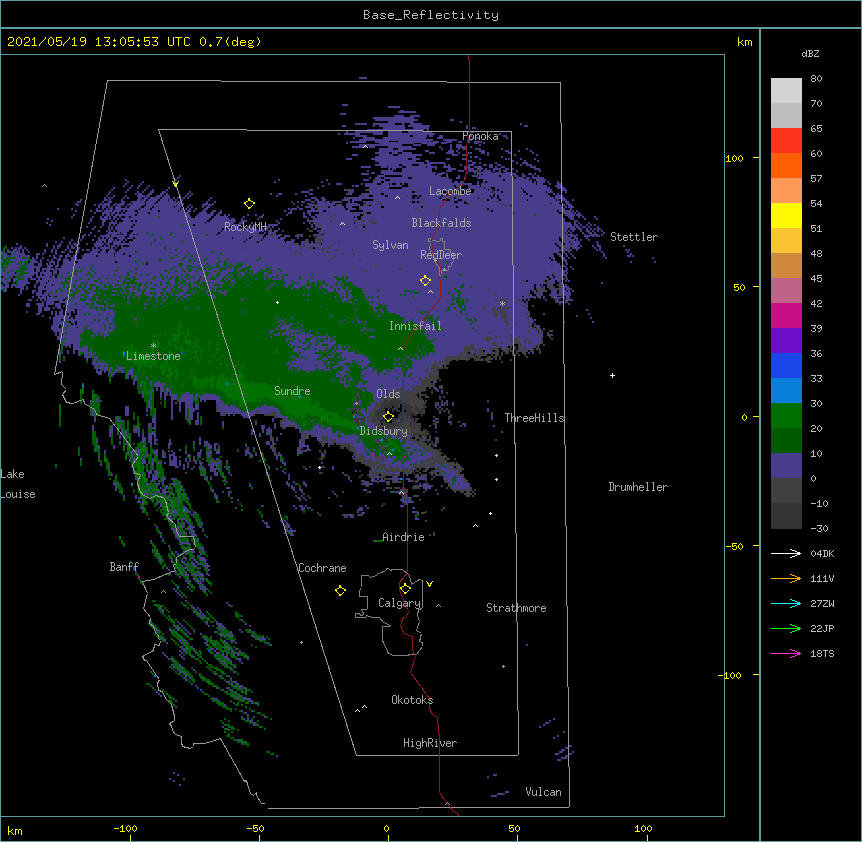Click the Cochrane label
The image size is (862, 842).
(322, 568)
